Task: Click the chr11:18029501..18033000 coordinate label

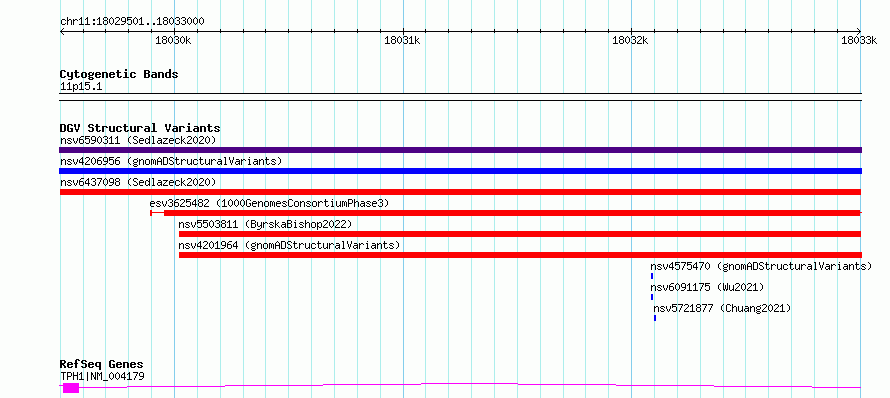Action: click(x=132, y=21)
